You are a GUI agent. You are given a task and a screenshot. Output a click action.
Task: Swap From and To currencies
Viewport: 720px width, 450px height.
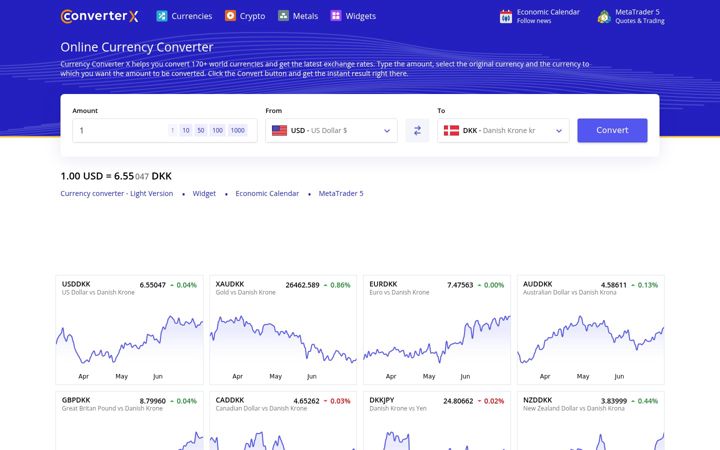417,130
